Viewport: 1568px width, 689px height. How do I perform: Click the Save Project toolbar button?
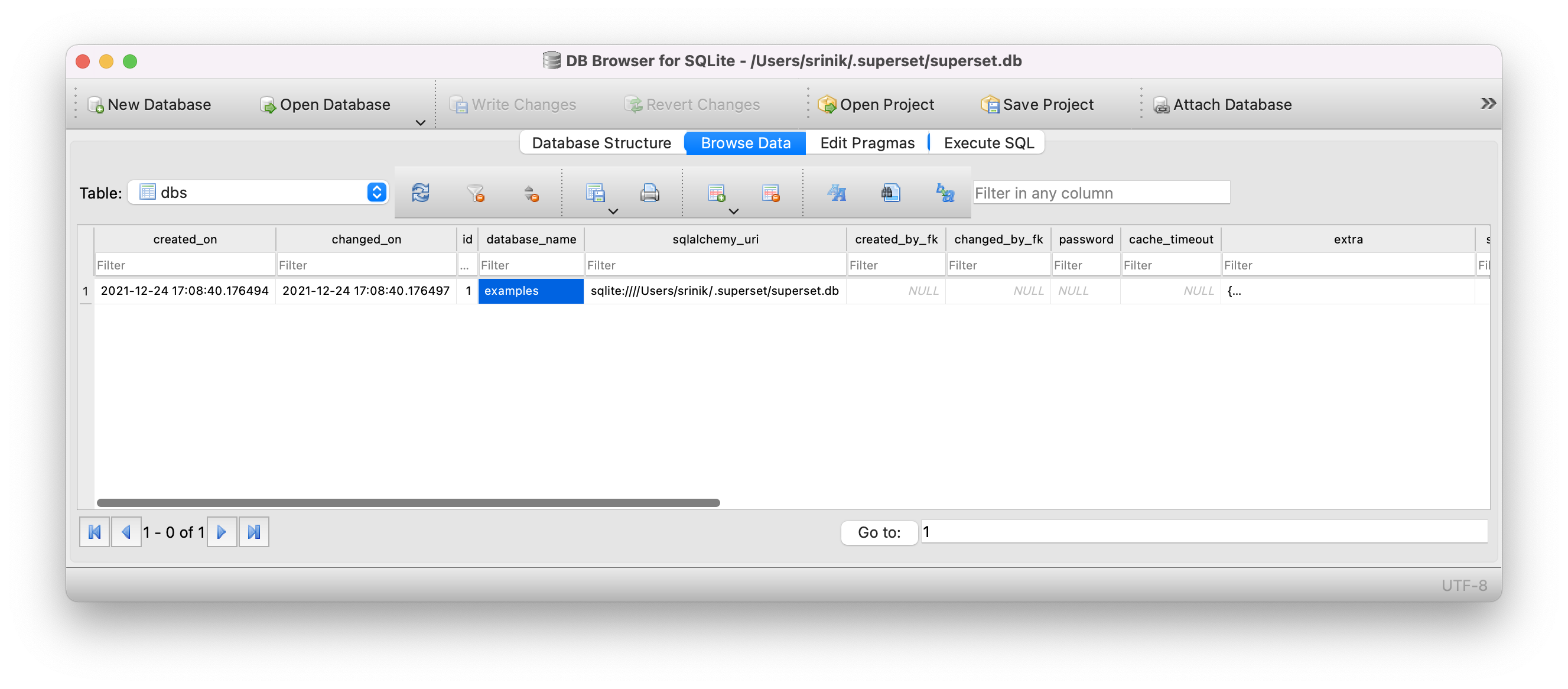tap(1037, 105)
